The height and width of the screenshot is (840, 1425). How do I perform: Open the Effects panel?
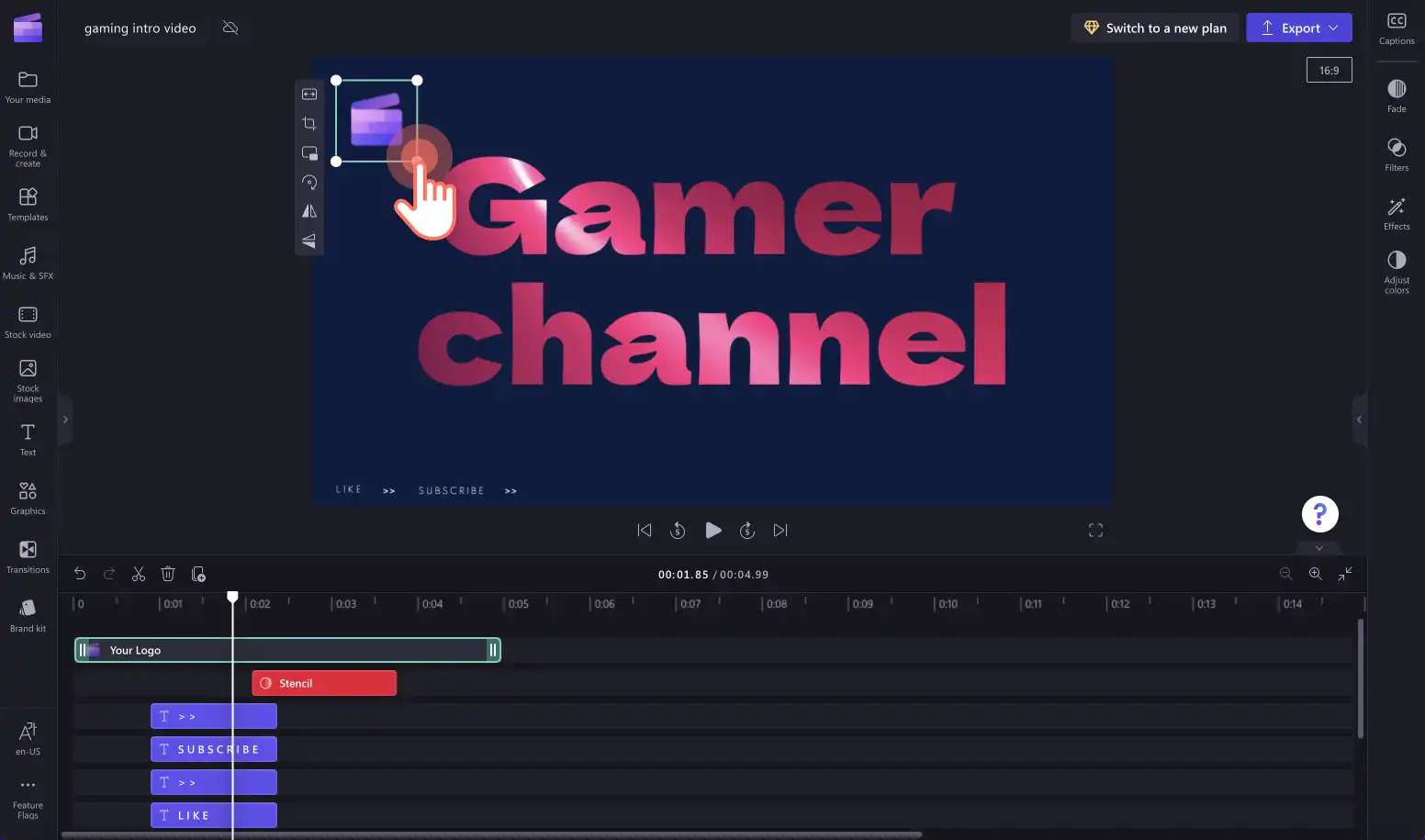tap(1397, 213)
